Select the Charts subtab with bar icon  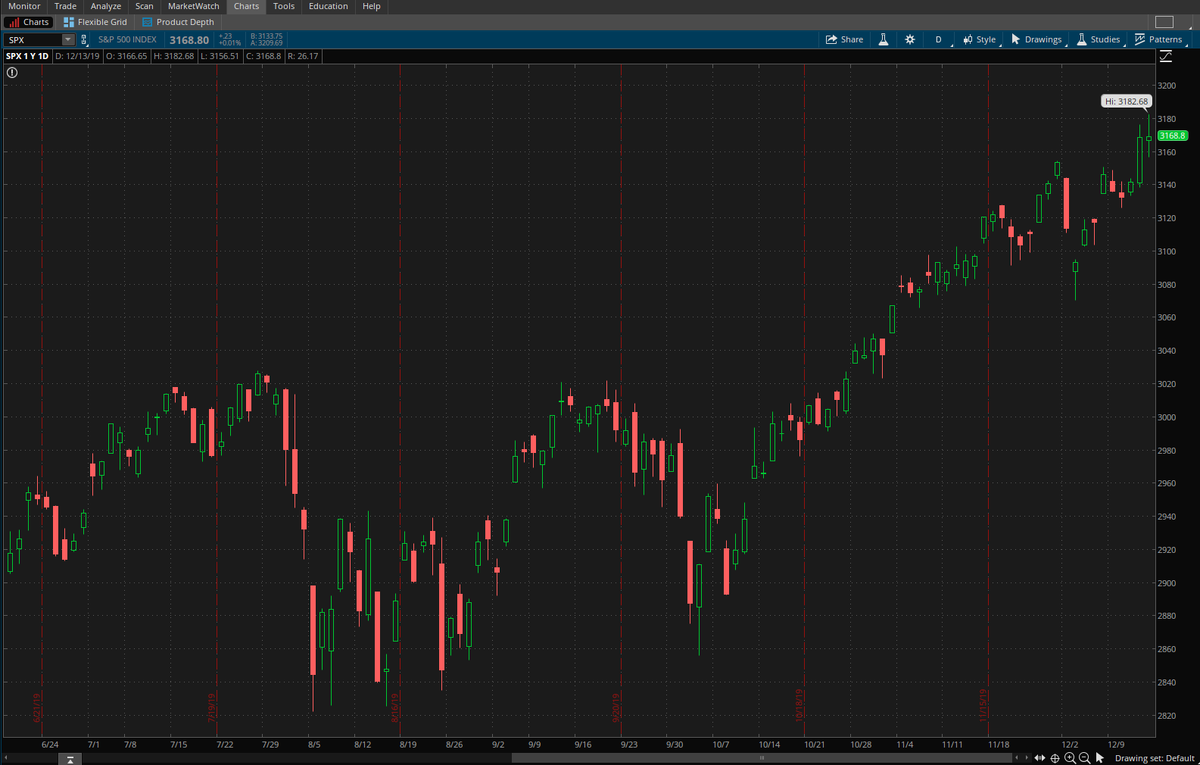pyautogui.click(x=29, y=22)
